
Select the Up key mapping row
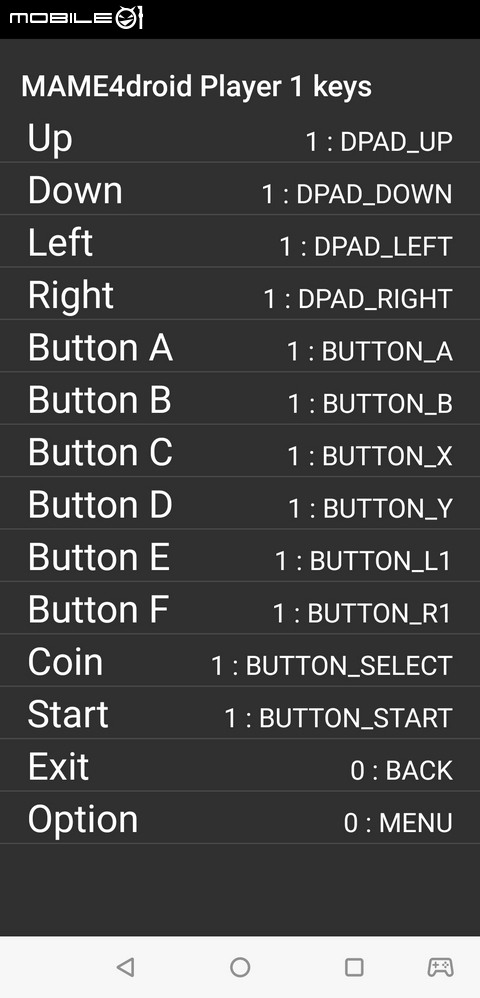point(240,139)
